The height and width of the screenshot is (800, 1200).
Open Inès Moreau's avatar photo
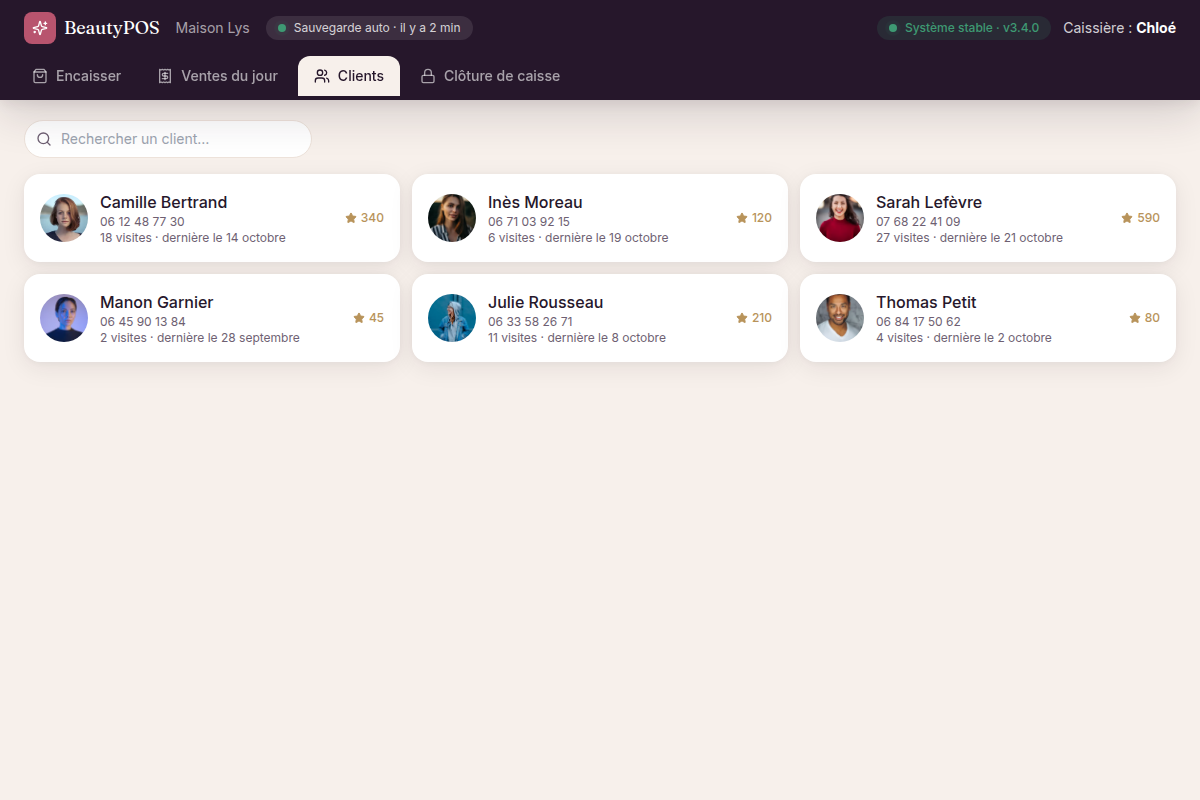[x=452, y=218]
